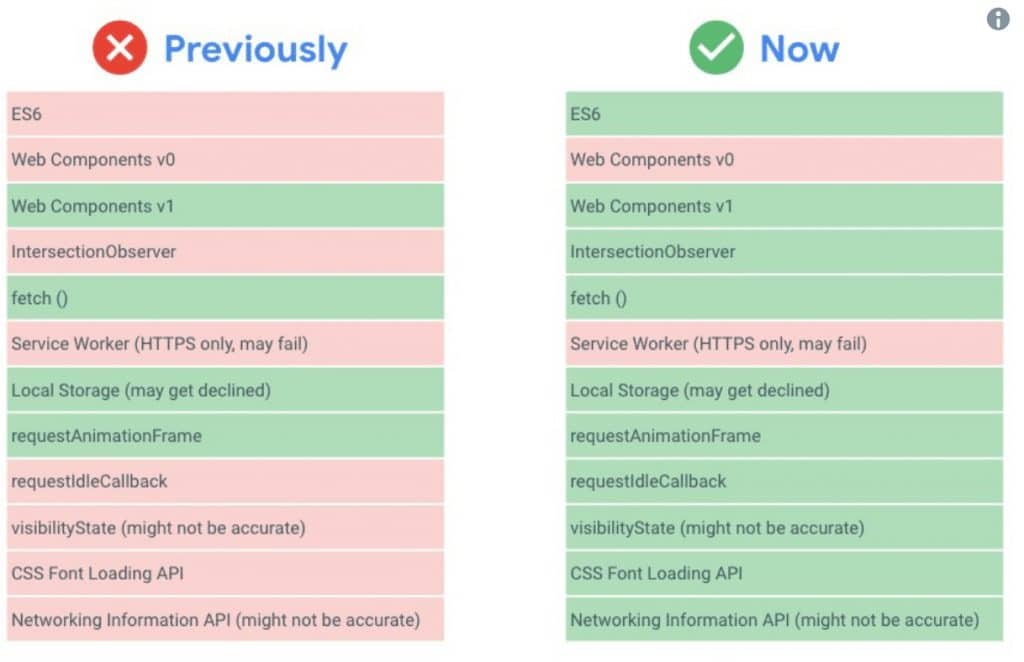
Task: Select IntersectionObserver row under Previously
Action: tap(225, 251)
